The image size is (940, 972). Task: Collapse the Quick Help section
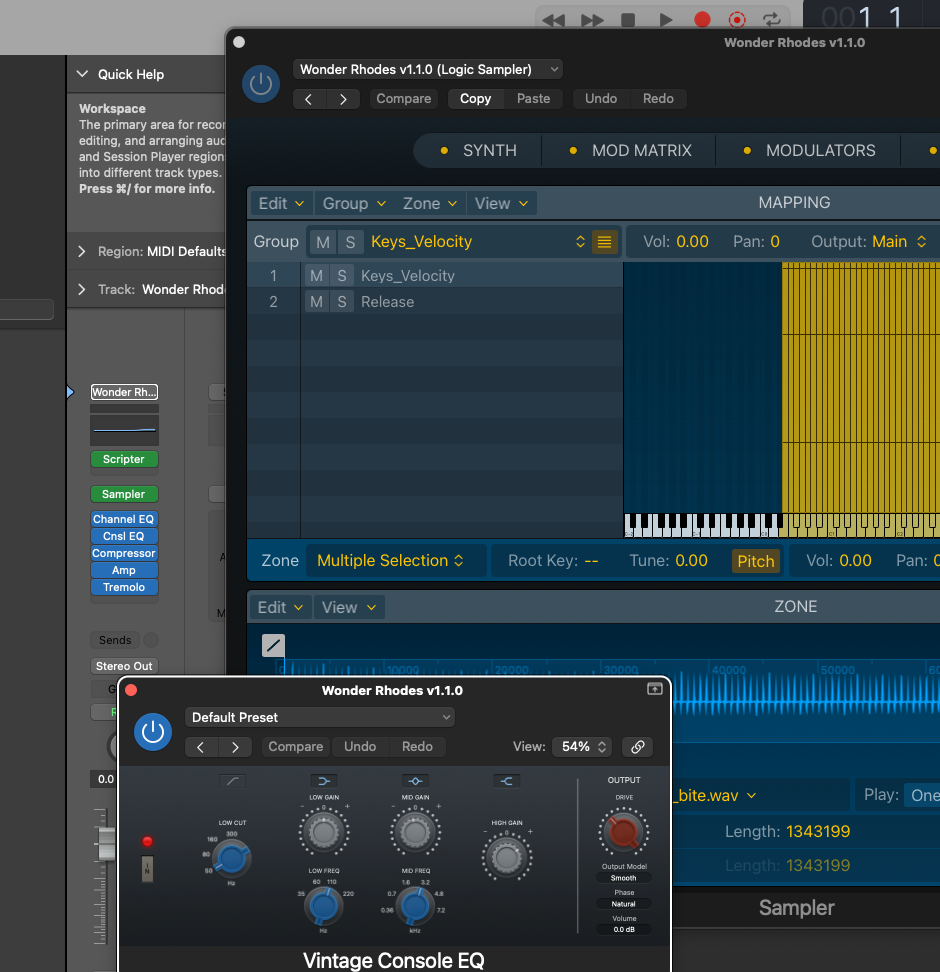[82, 74]
